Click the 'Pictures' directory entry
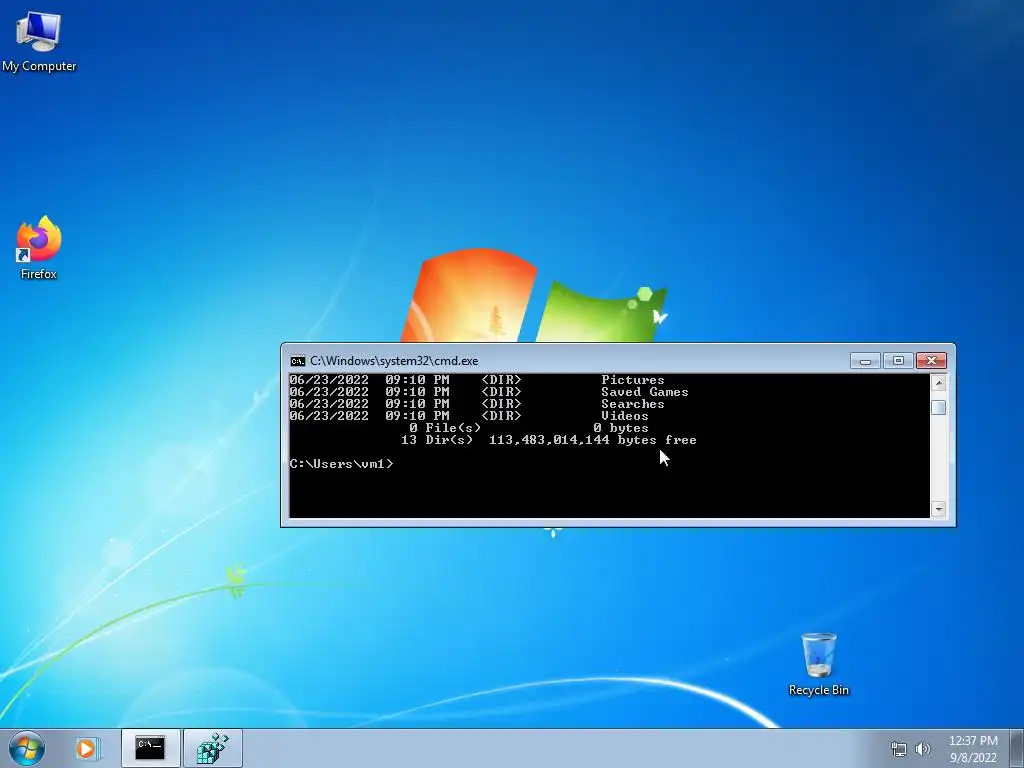 click(633, 380)
